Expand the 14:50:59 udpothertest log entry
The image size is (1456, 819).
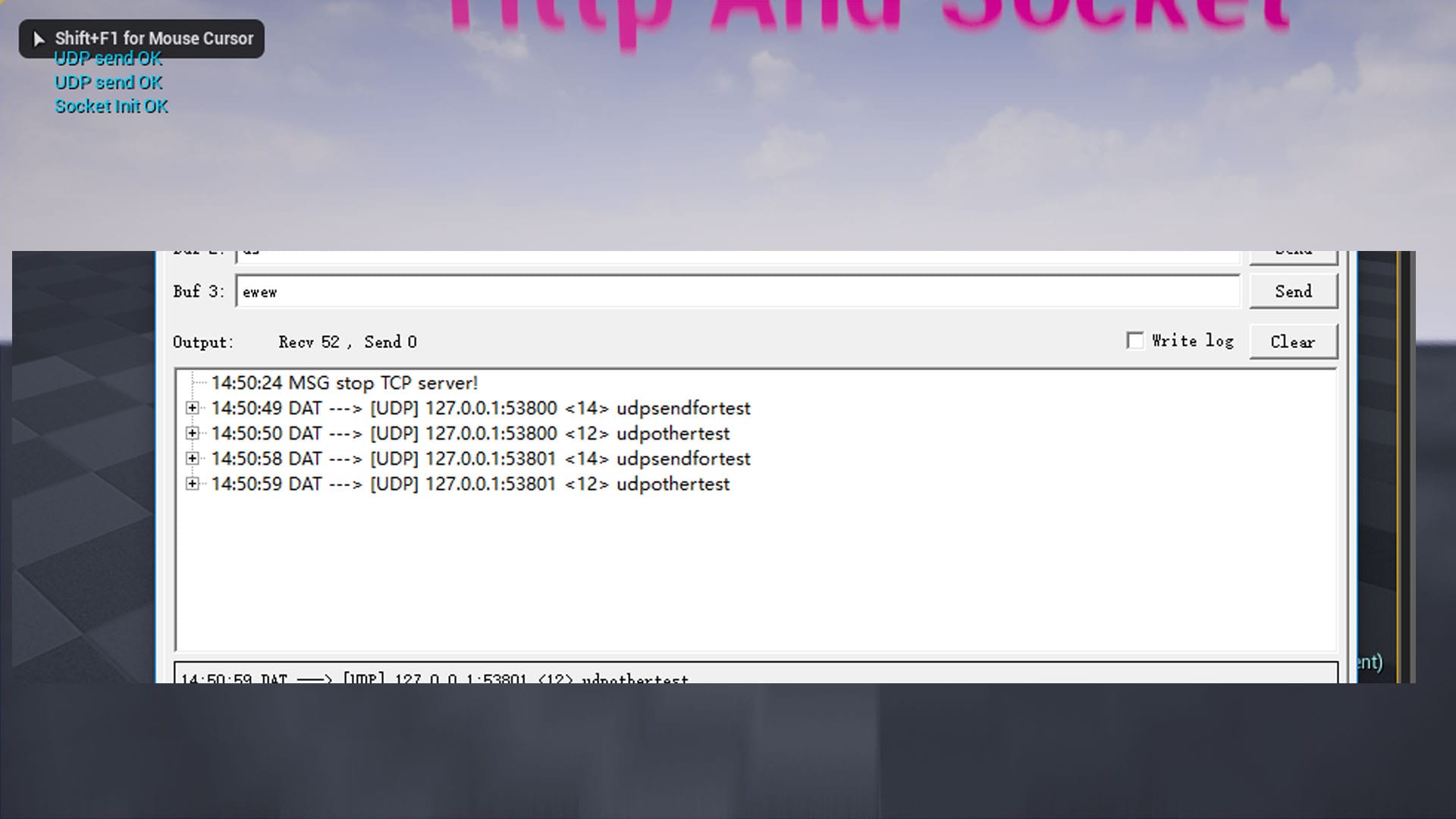click(193, 484)
